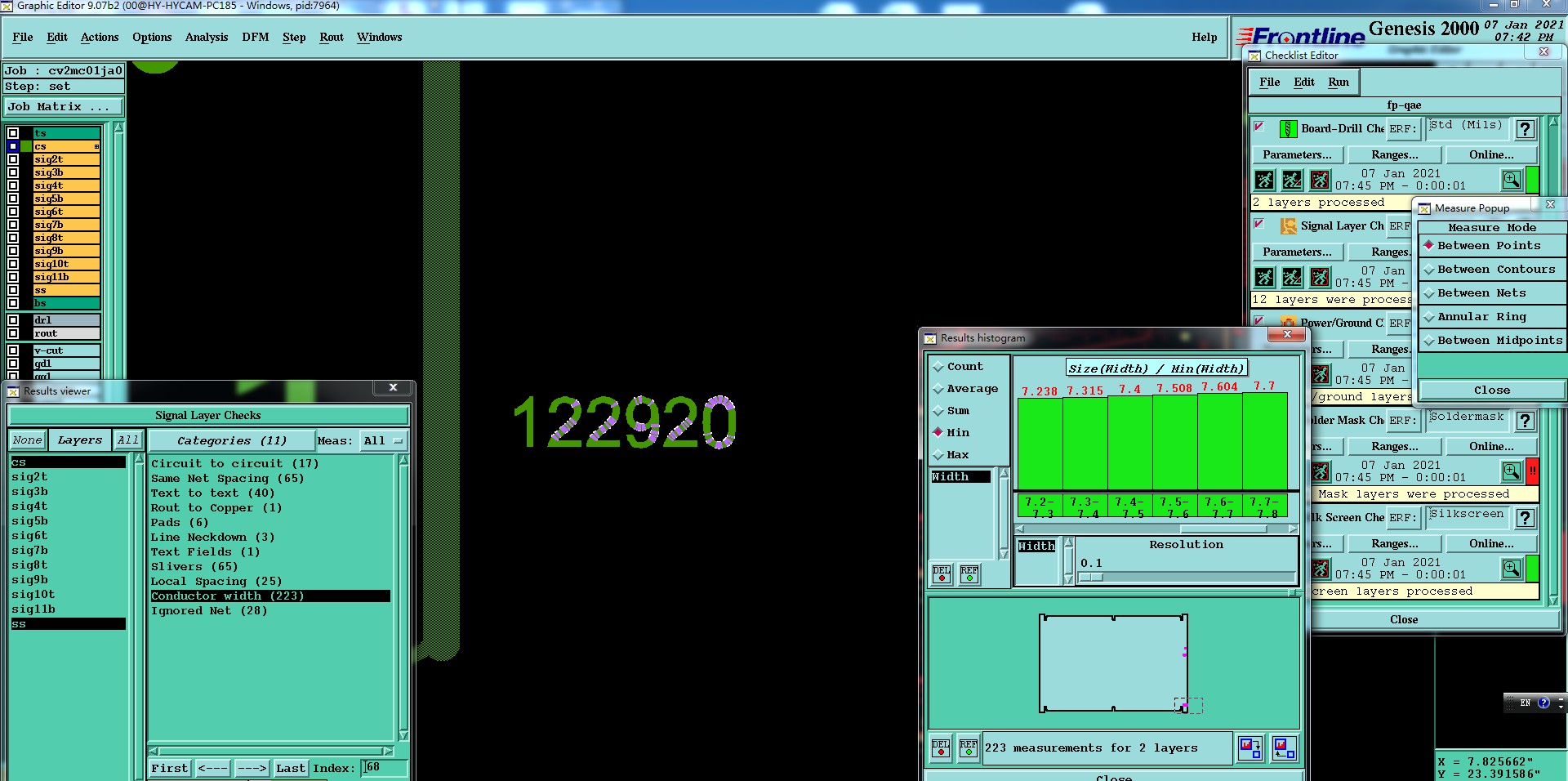Open the Step menu

pyautogui.click(x=294, y=38)
